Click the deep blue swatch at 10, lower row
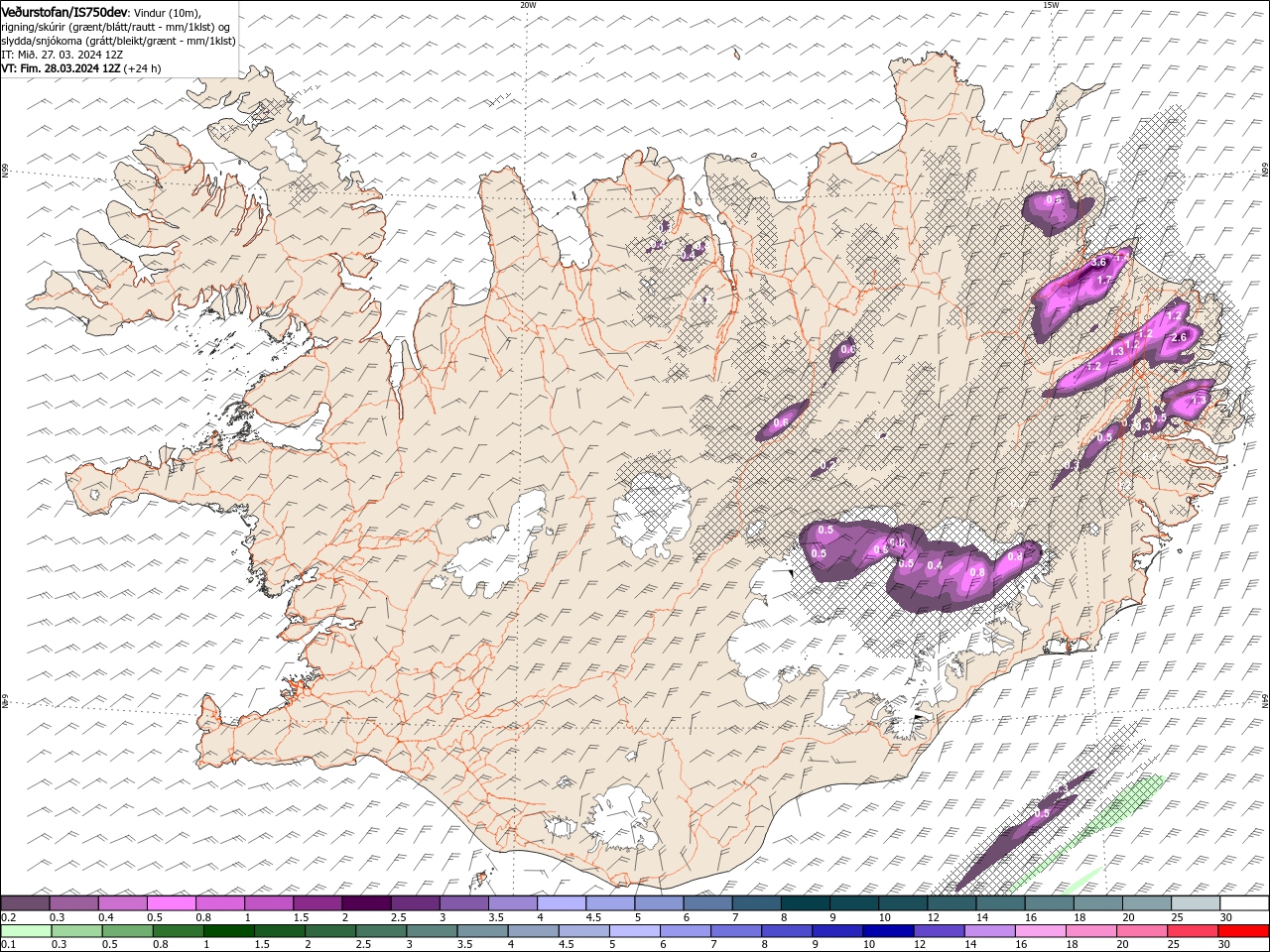Viewport: 1270px width, 952px height. (x=888, y=931)
